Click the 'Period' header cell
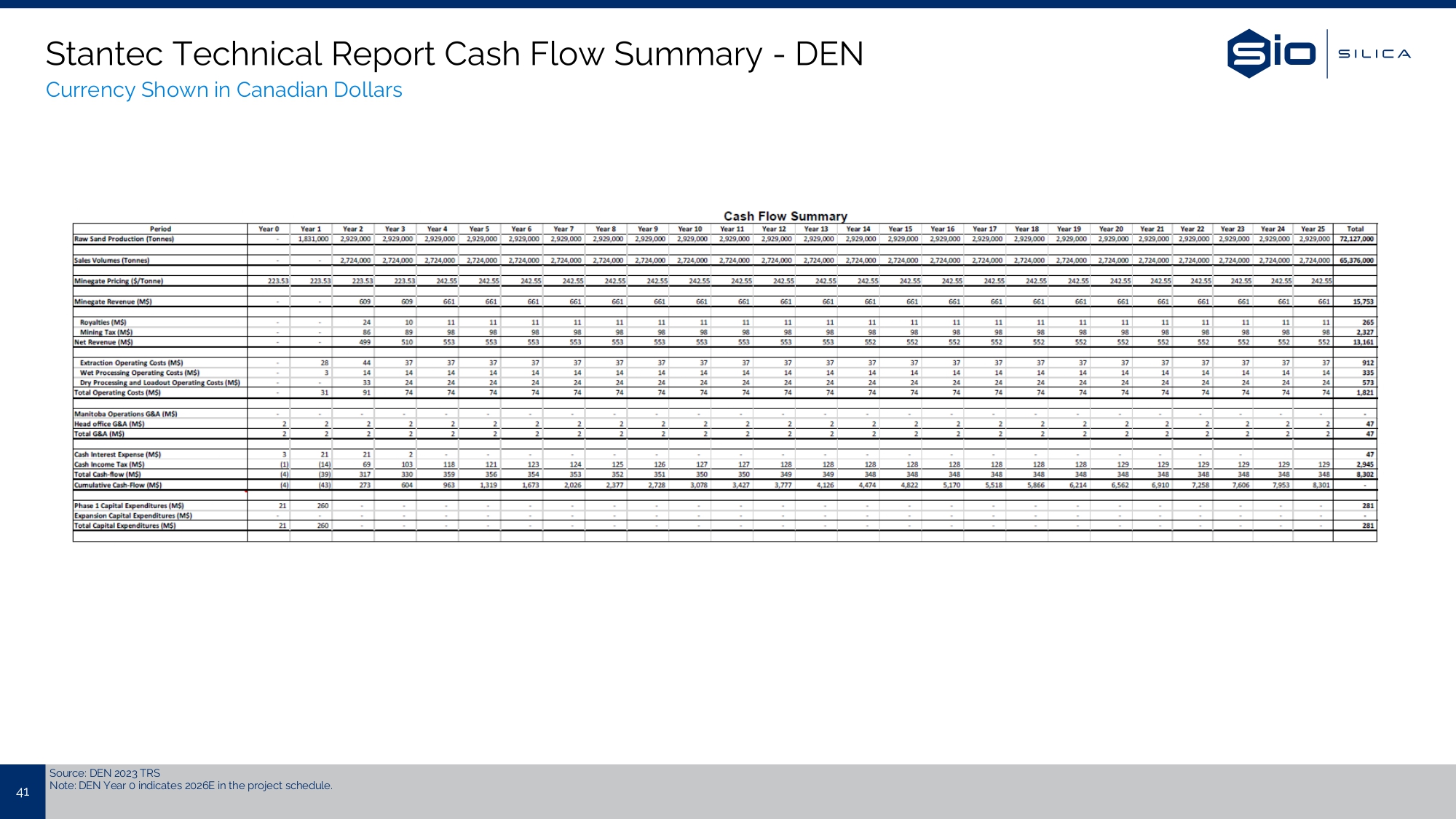The width and height of the screenshot is (1456, 819). pos(160,229)
